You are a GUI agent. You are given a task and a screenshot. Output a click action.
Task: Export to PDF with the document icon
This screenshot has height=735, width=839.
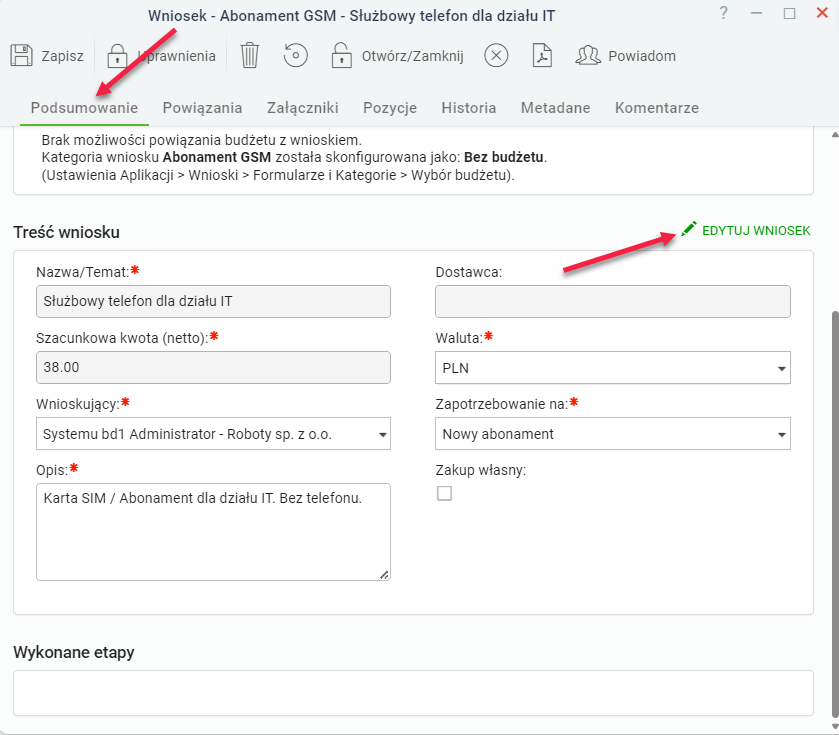click(542, 56)
